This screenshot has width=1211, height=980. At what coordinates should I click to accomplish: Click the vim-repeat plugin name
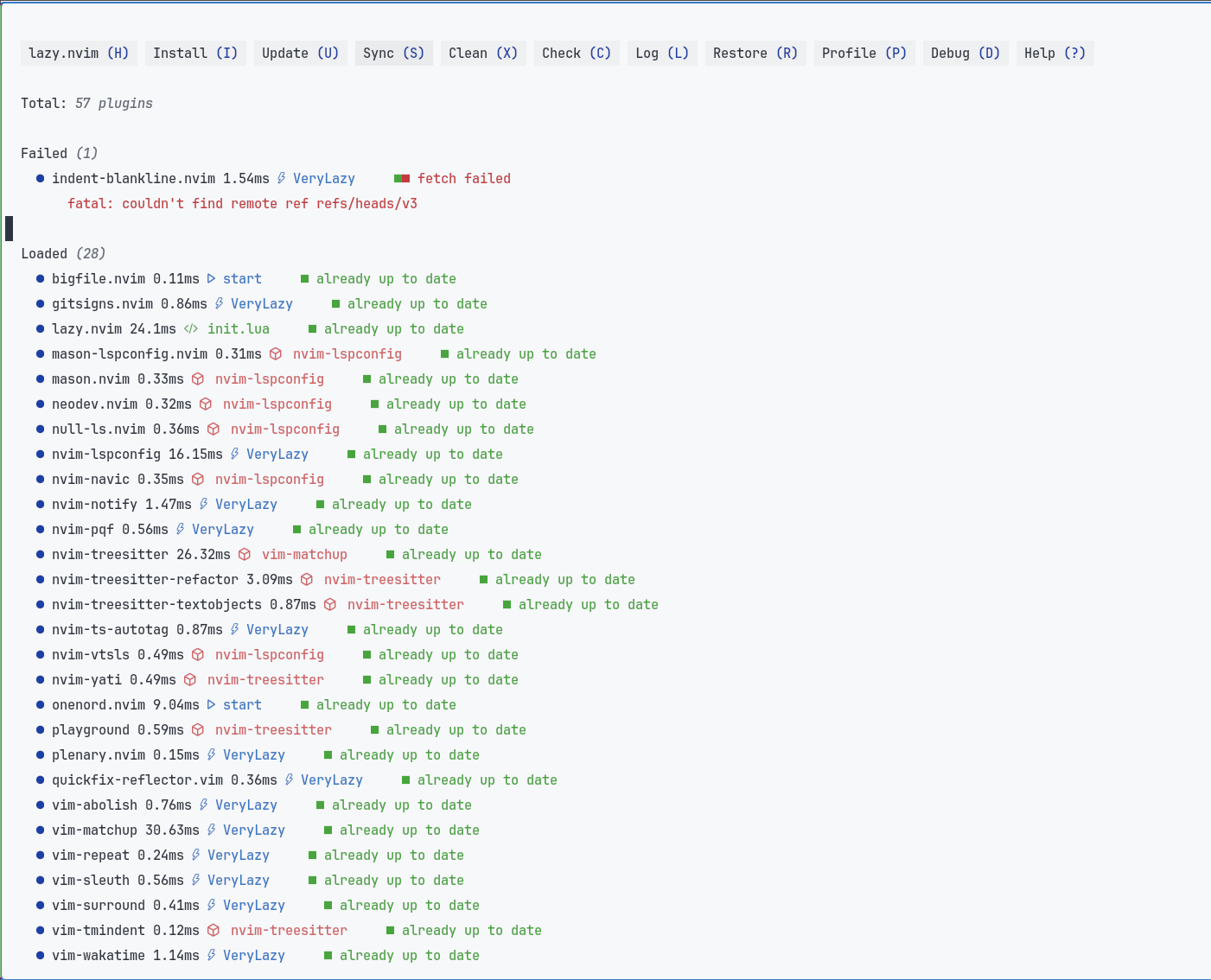(x=91, y=855)
